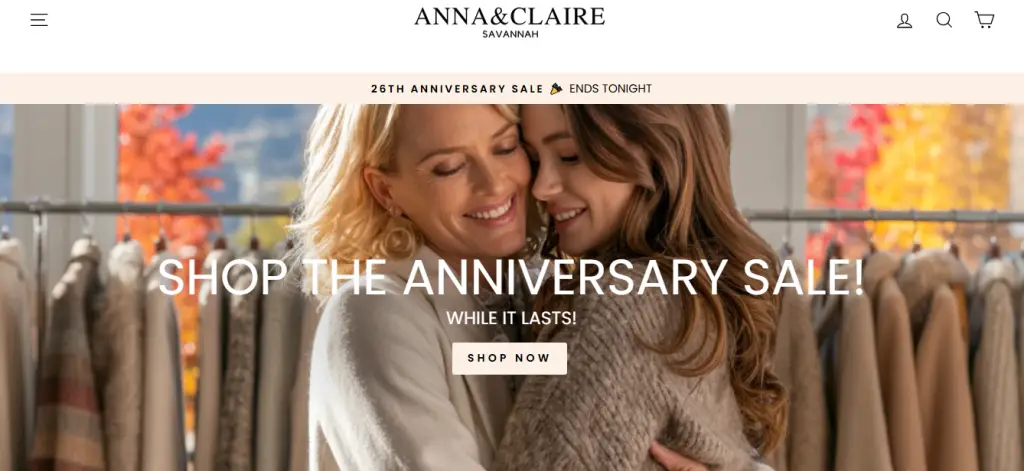
Task: Click the ENDS TONIGHT announcement text
Action: pos(610,88)
